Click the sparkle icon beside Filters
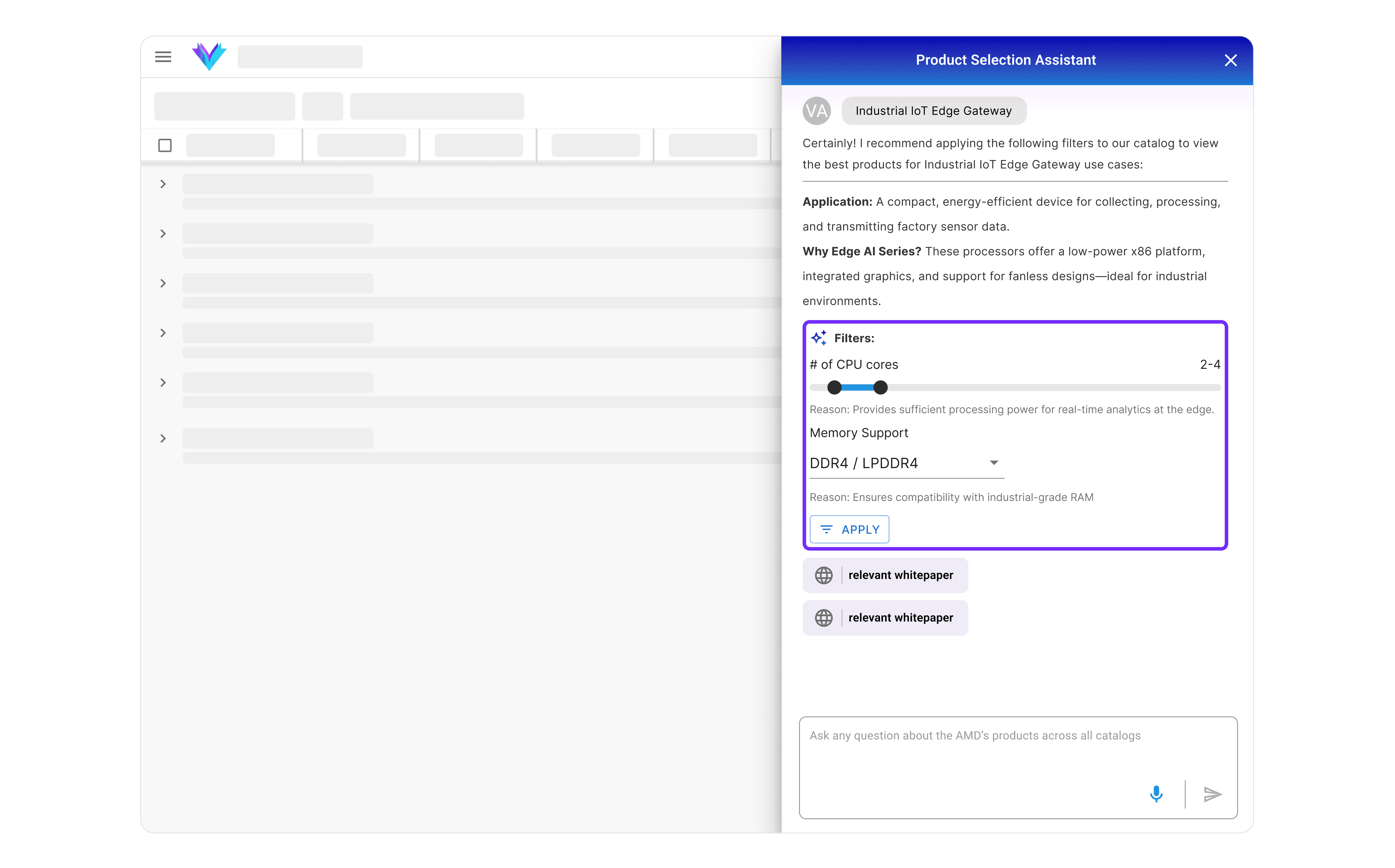Image resolution: width=1395 pixels, height=868 pixels. (819, 338)
